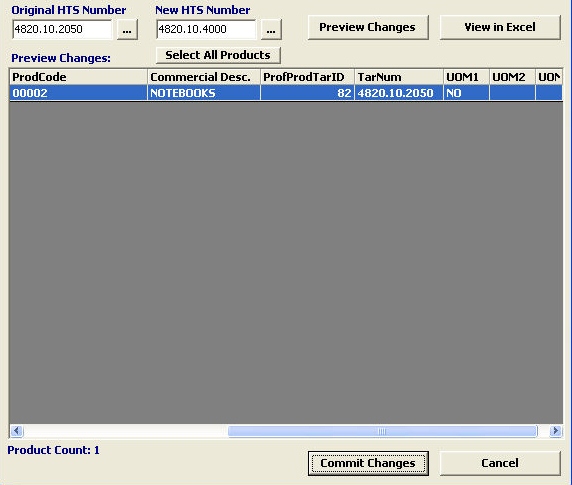
Task: Sort by ProdCode column header
Action: pos(78,77)
